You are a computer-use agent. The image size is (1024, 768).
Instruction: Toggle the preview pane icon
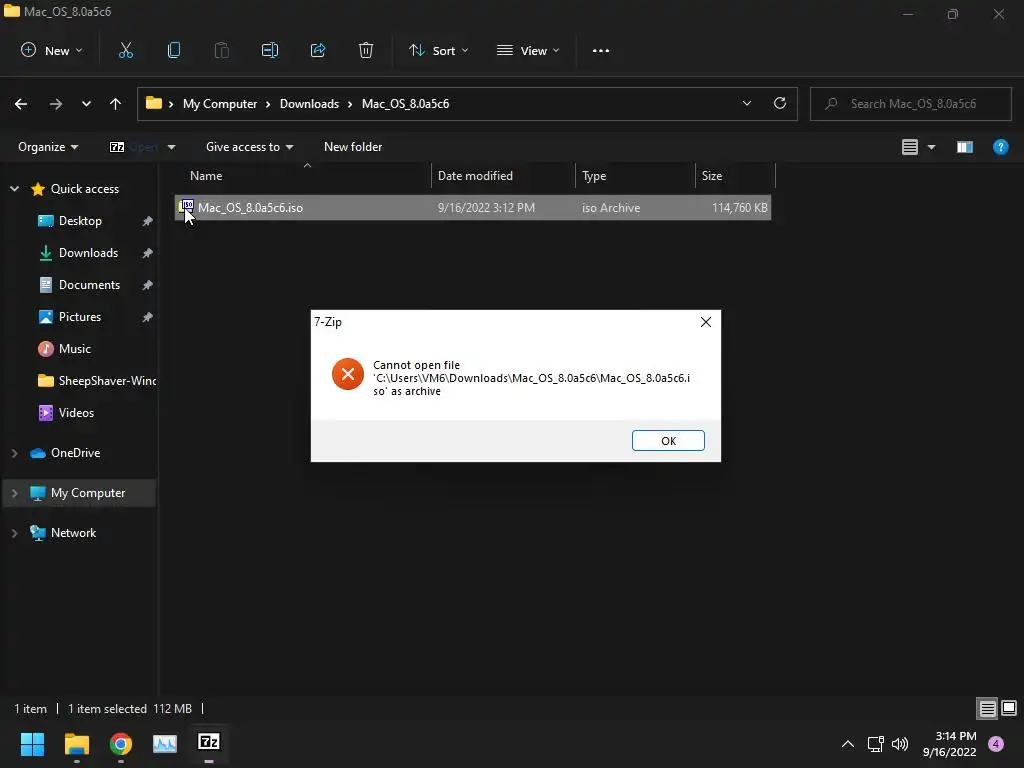[965, 147]
